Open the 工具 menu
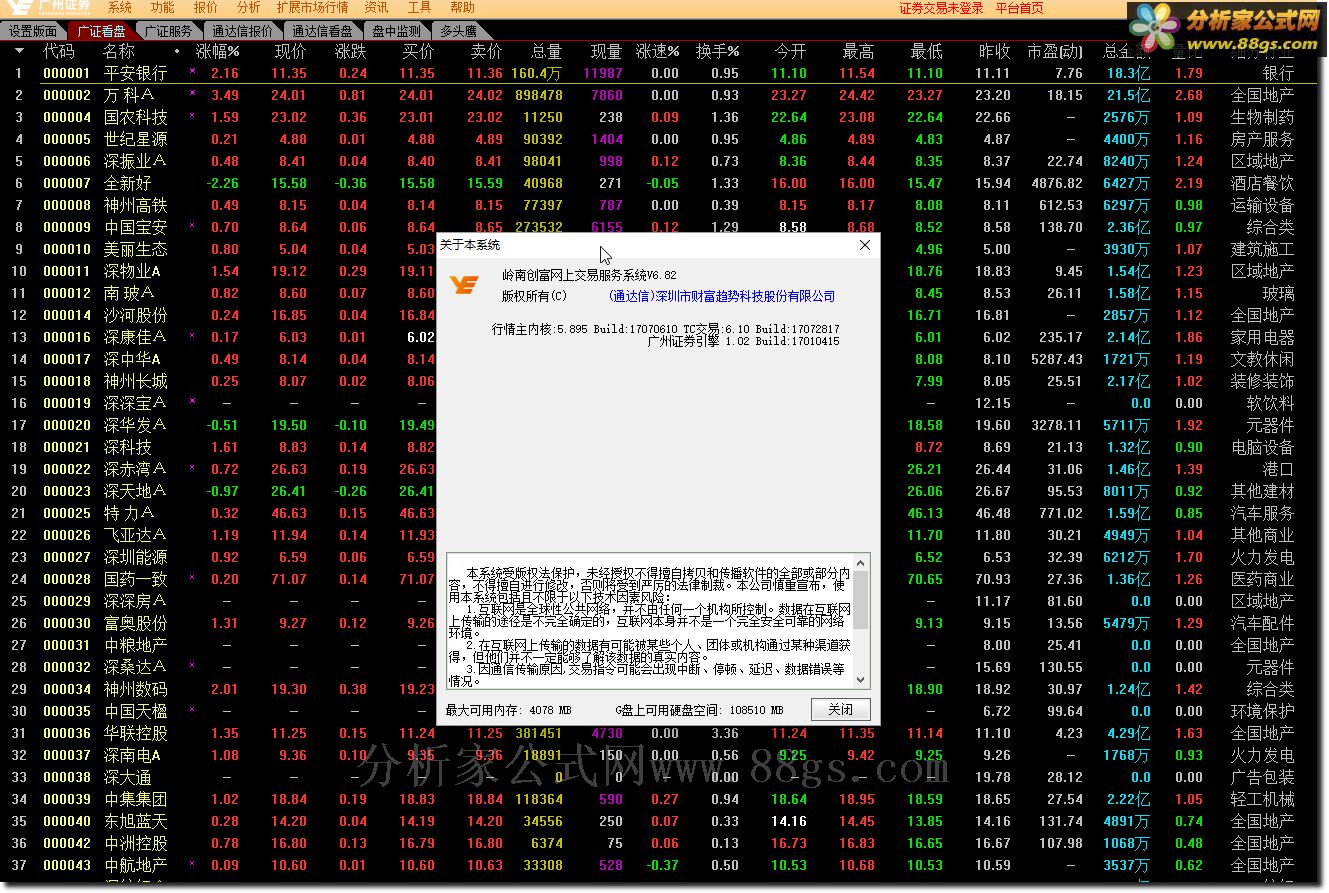The height and width of the screenshot is (893, 1329). (419, 7)
